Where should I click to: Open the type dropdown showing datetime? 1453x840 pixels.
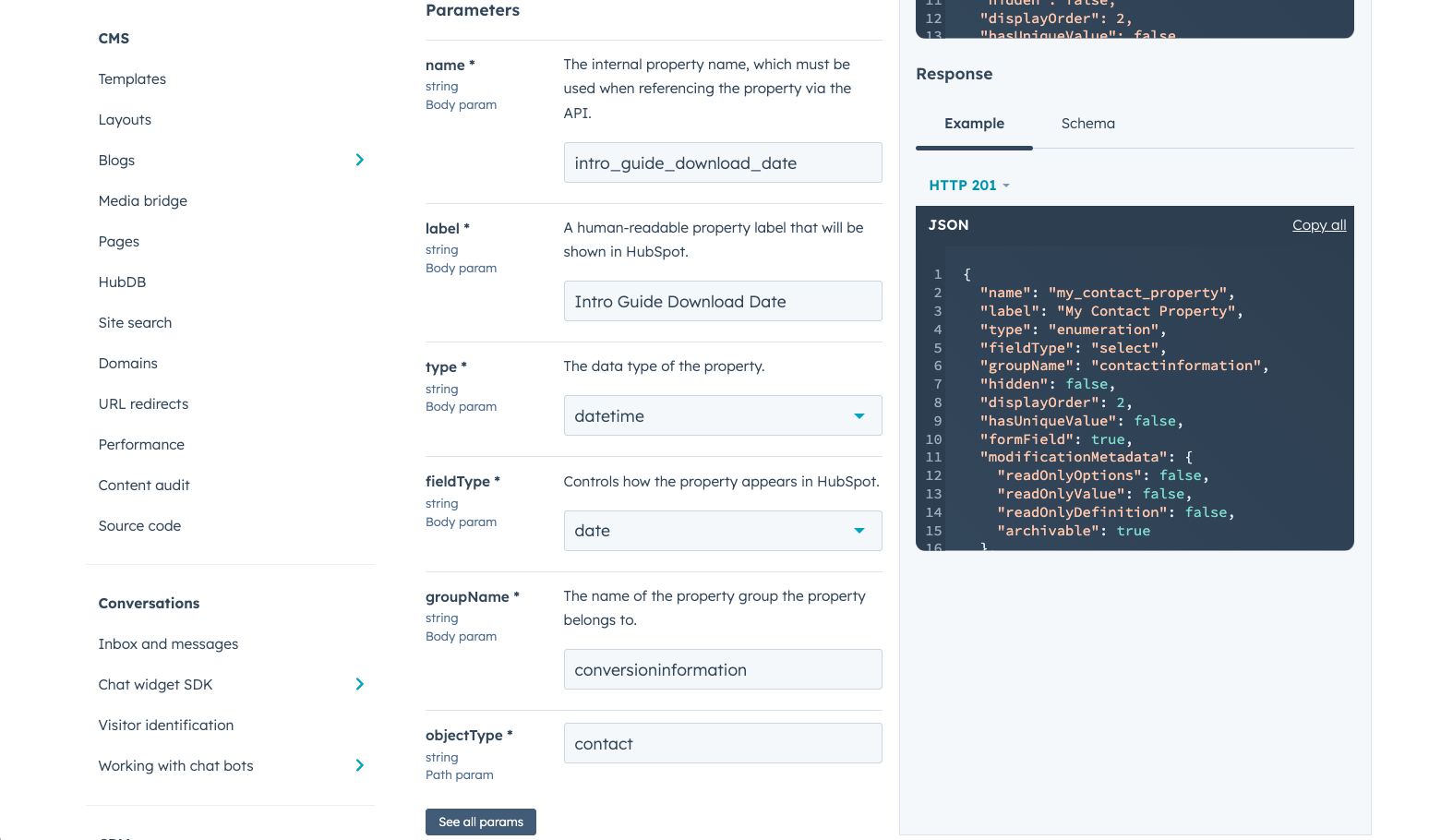(x=723, y=415)
